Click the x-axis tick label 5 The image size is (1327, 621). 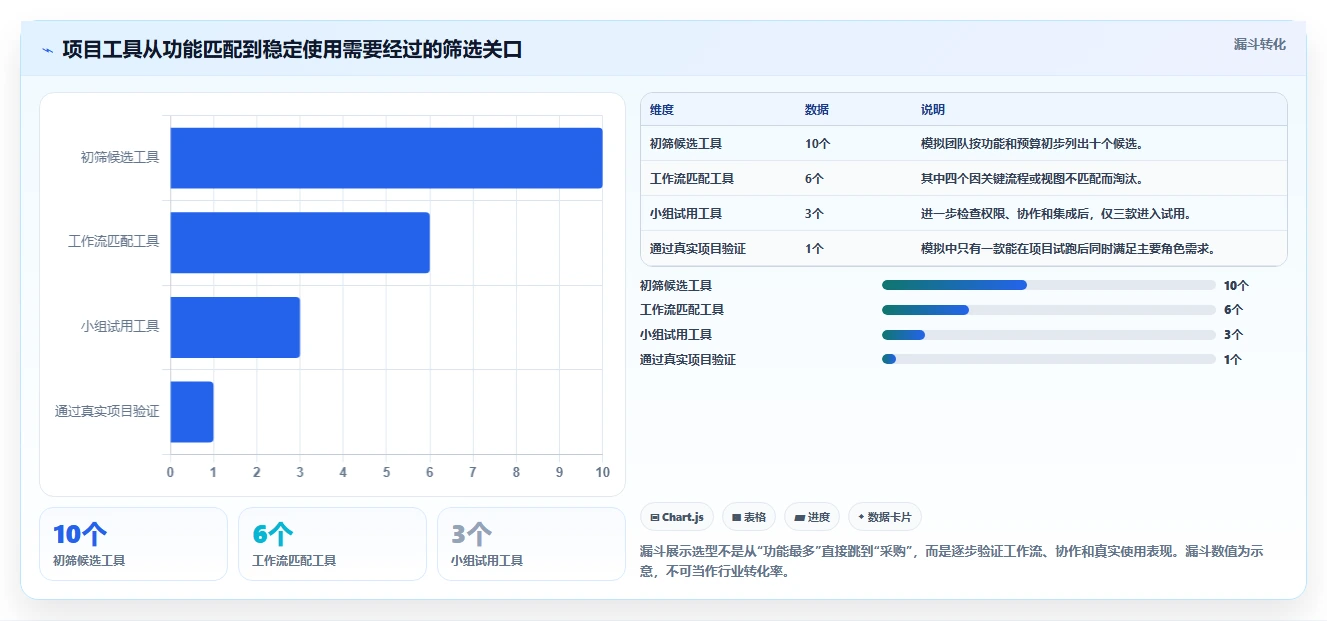point(386,472)
